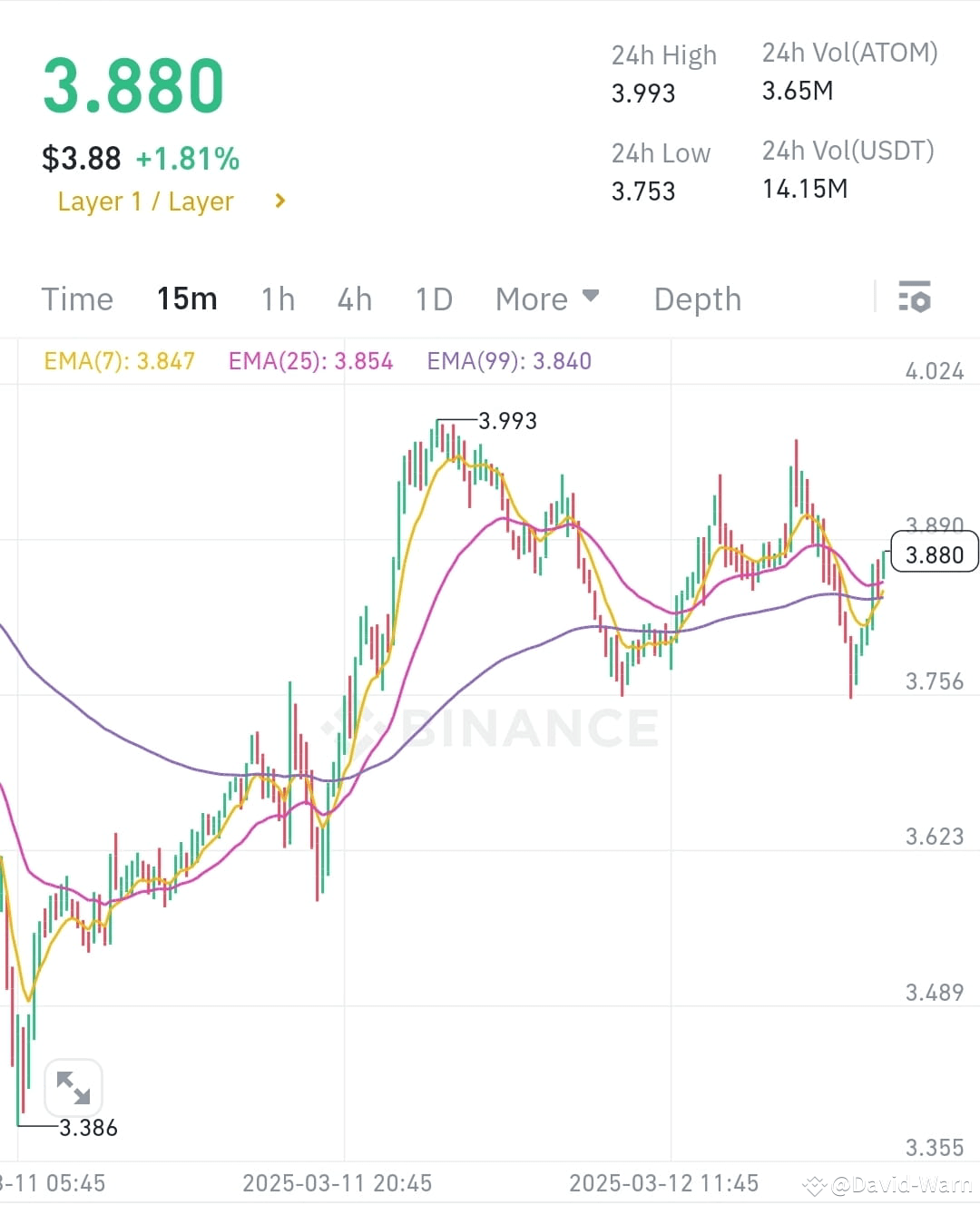Click the 24h Vol(USDT) value 14.15M
The image size is (980, 1205).
pos(804,189)
